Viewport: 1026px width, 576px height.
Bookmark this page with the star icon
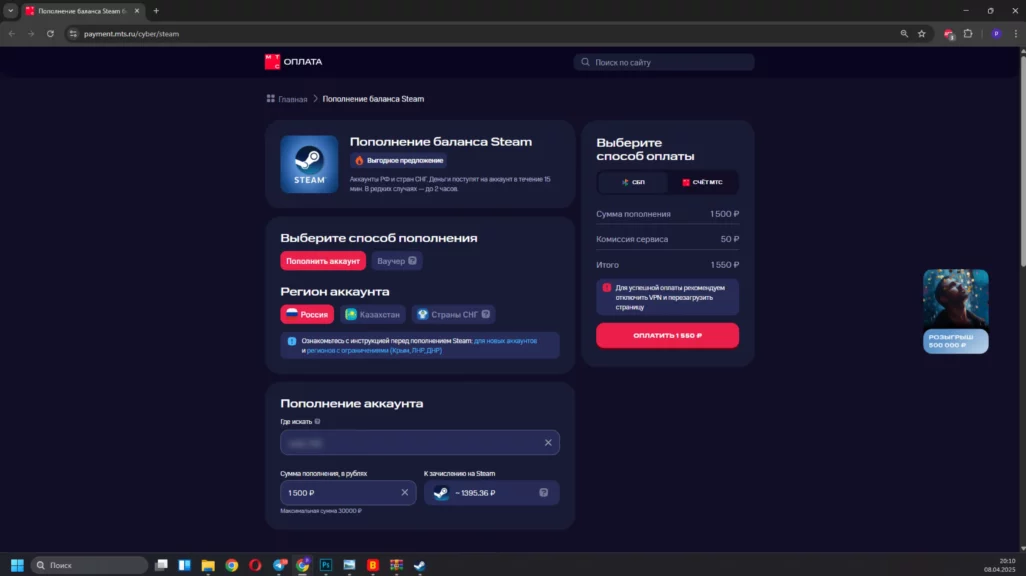click(921, 33)
